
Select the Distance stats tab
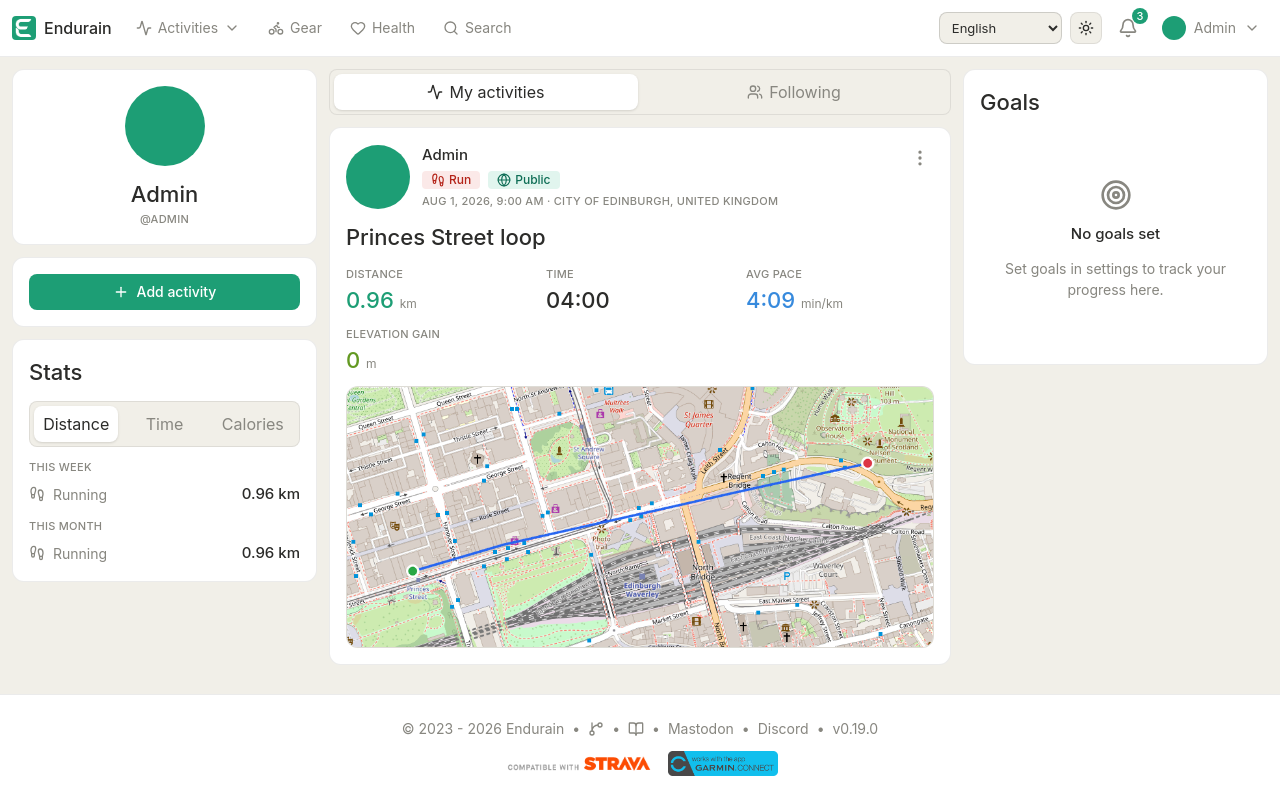coord(76,424)
